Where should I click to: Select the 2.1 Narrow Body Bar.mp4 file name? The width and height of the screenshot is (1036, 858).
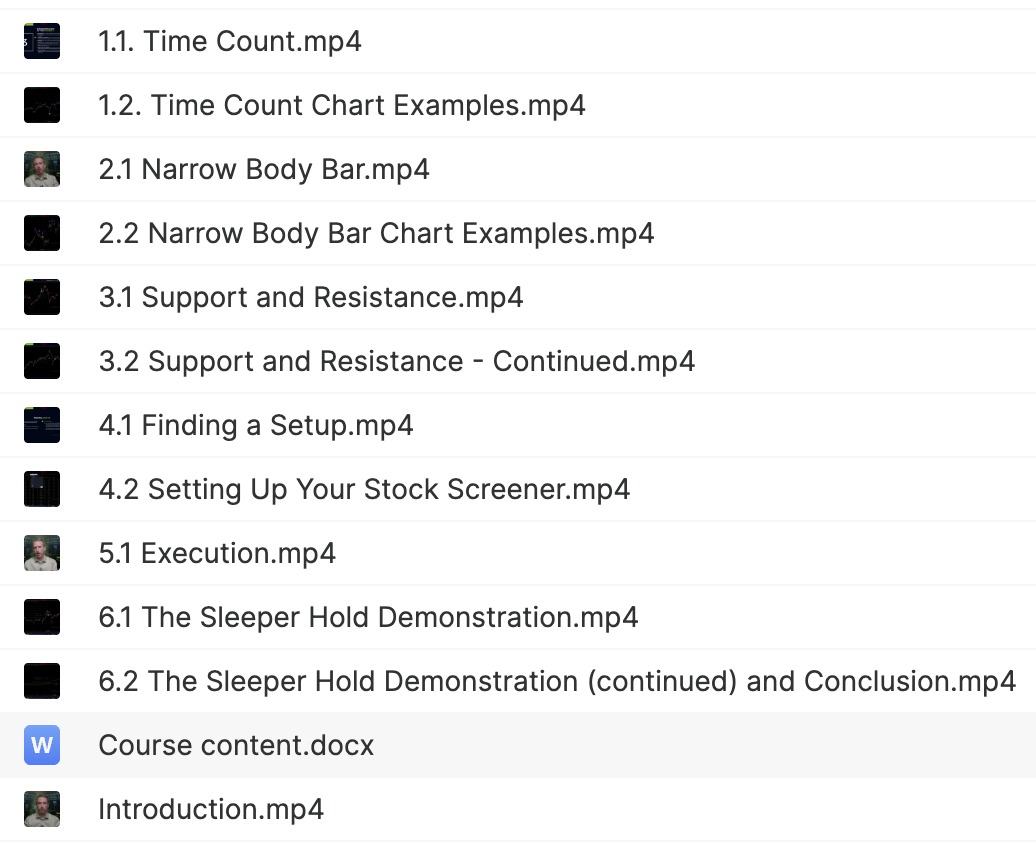tap(264, 169)
